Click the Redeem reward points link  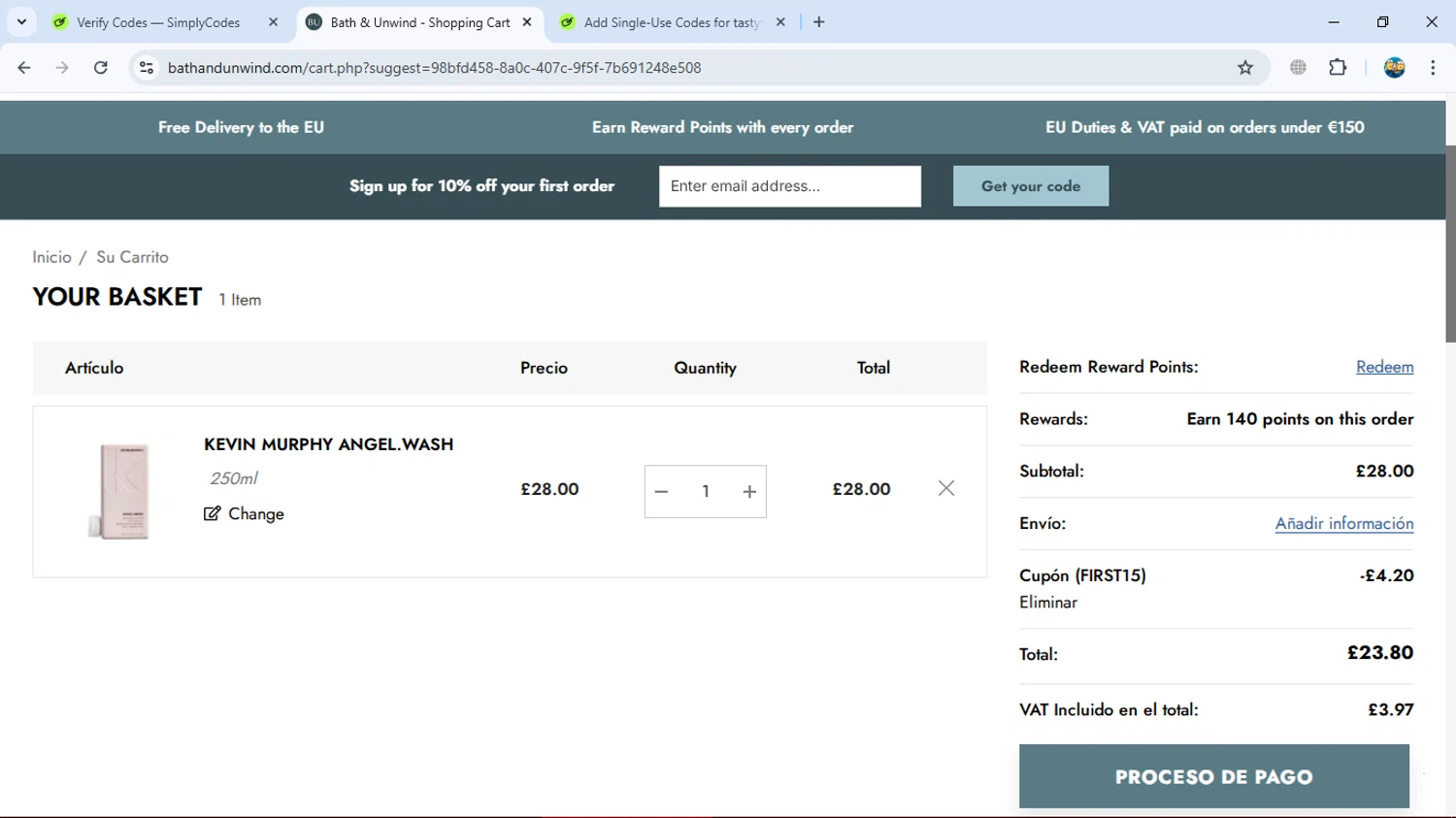coord(1384,367)
